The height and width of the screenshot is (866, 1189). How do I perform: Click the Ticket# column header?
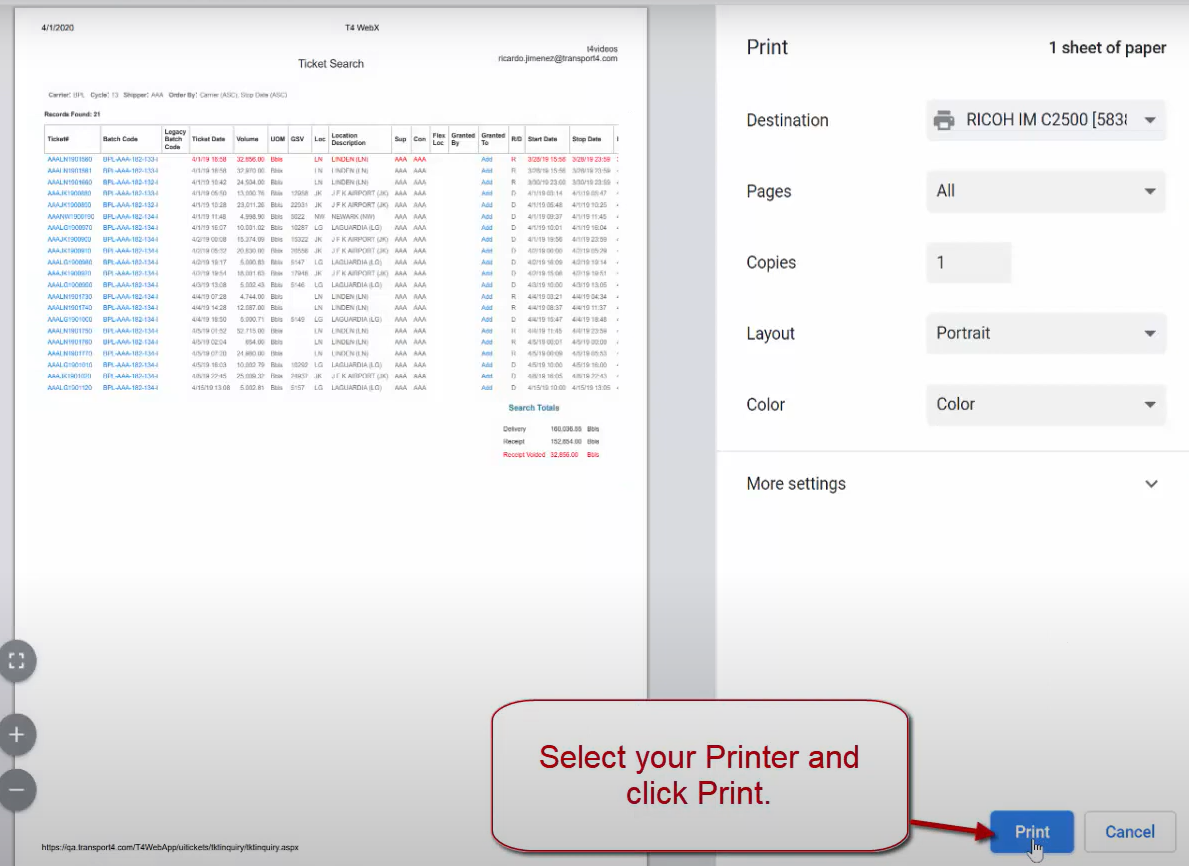[x=58, y=139]
